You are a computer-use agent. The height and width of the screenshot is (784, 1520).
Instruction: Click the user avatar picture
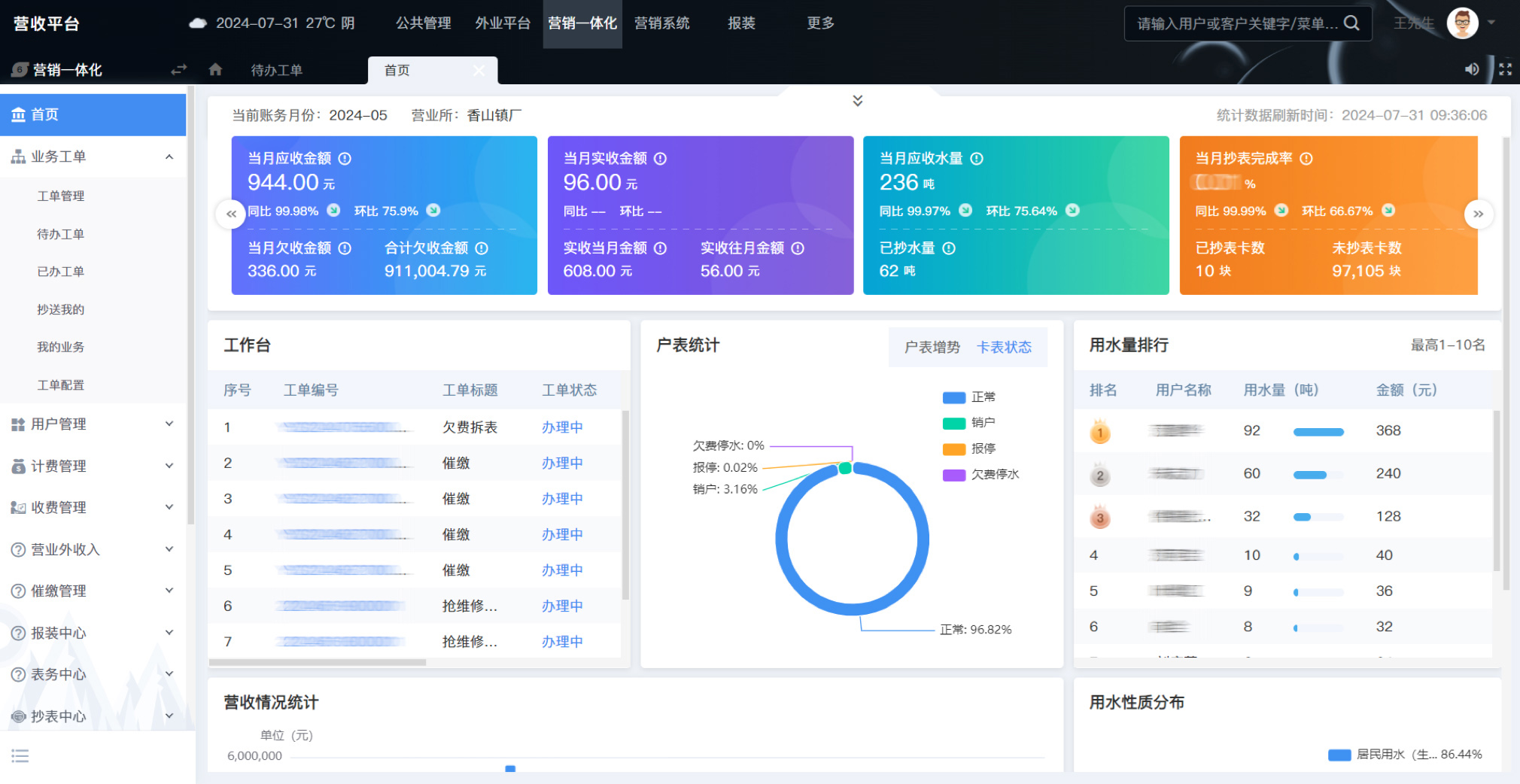tap(1462, 23)
